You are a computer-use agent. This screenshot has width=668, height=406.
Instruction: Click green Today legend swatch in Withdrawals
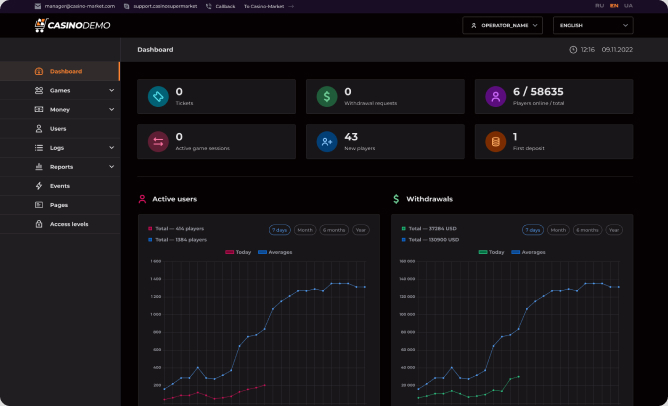point(482,252)
